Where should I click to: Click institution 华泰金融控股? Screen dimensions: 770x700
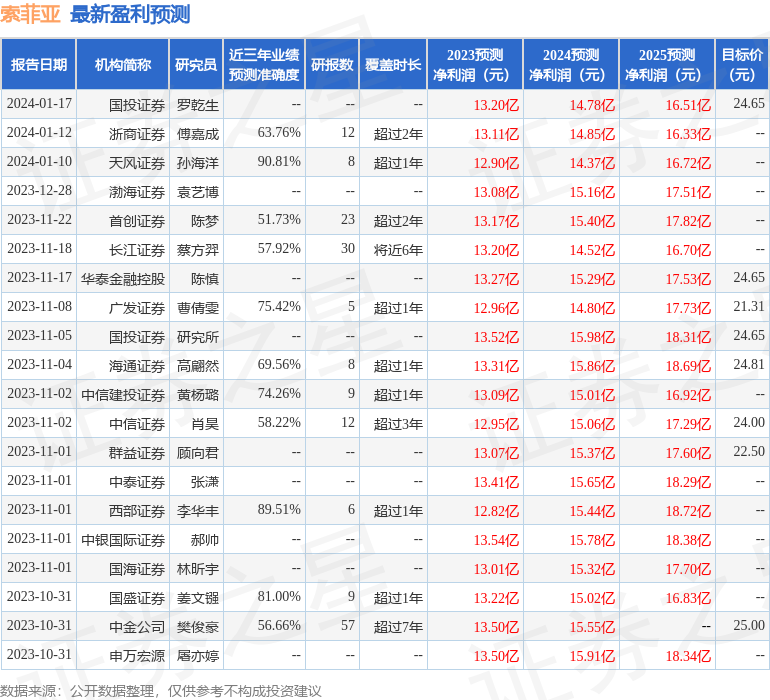(x=123, y=279)
